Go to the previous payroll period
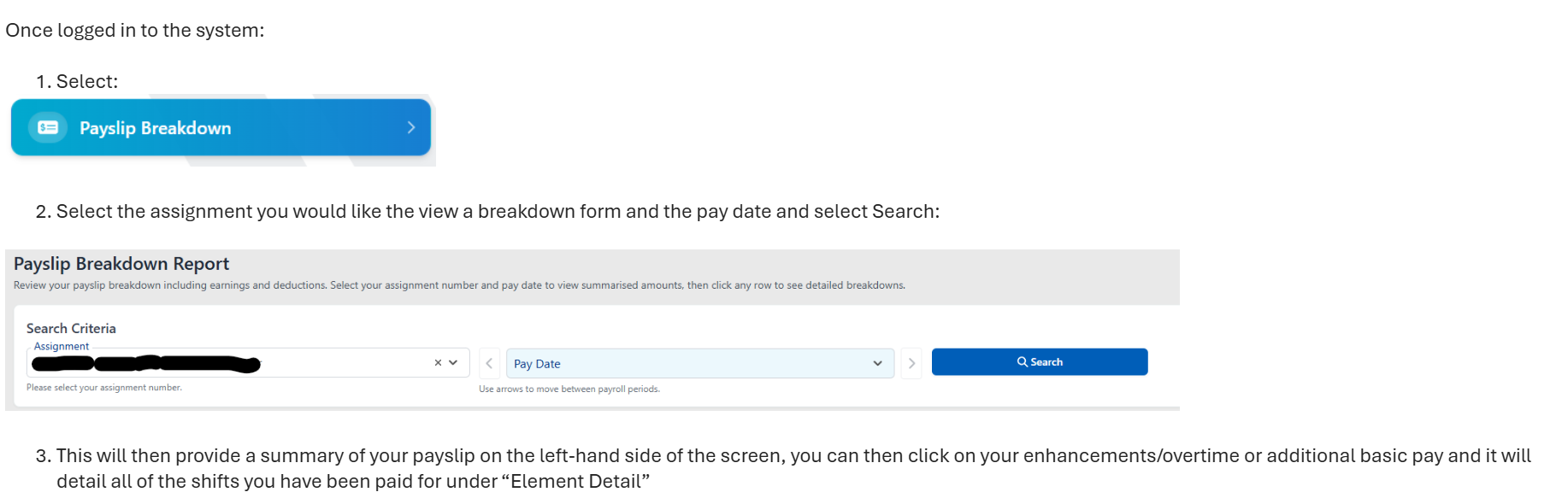 (489, 363)
